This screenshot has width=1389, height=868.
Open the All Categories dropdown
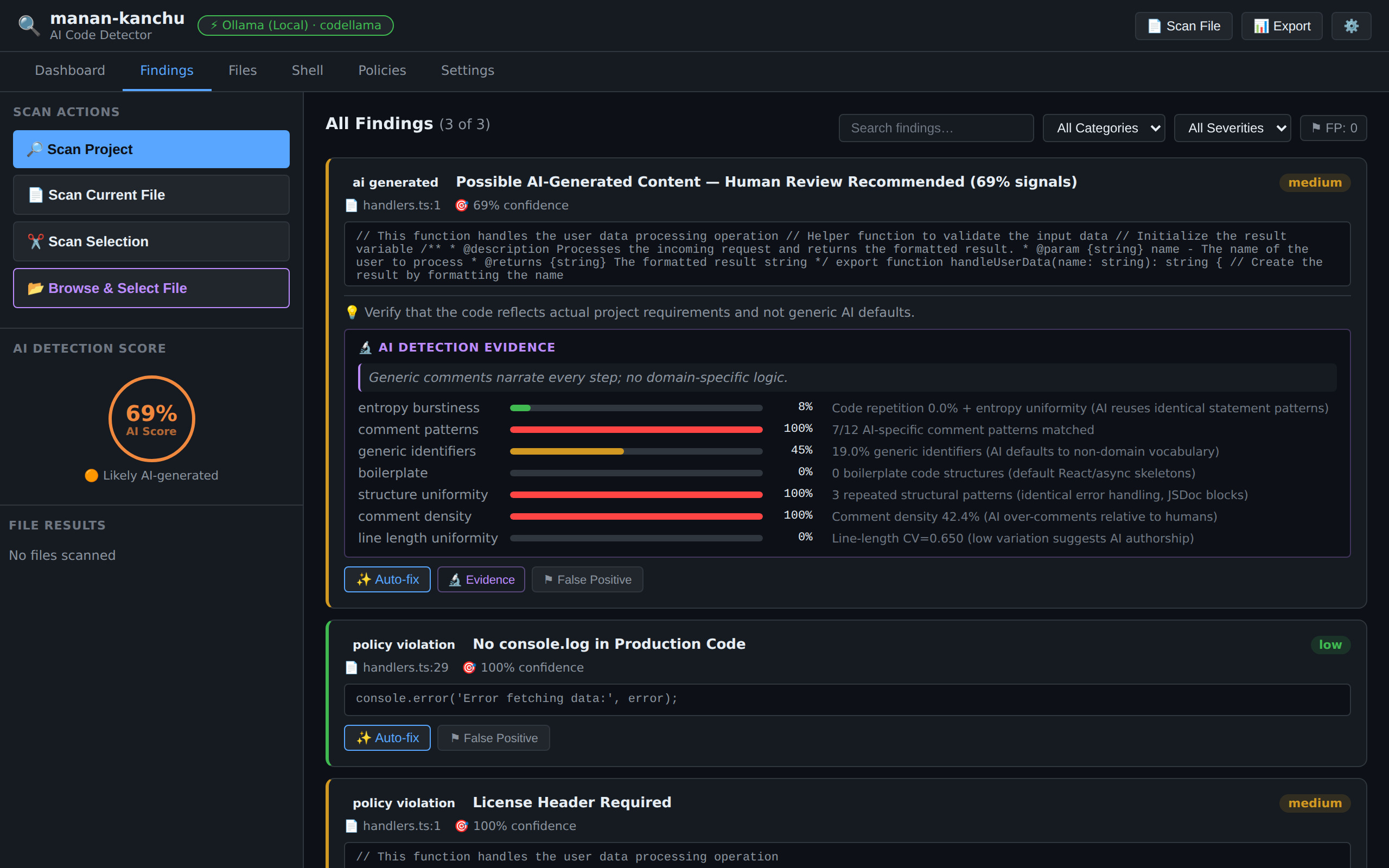coord(1104,128)
